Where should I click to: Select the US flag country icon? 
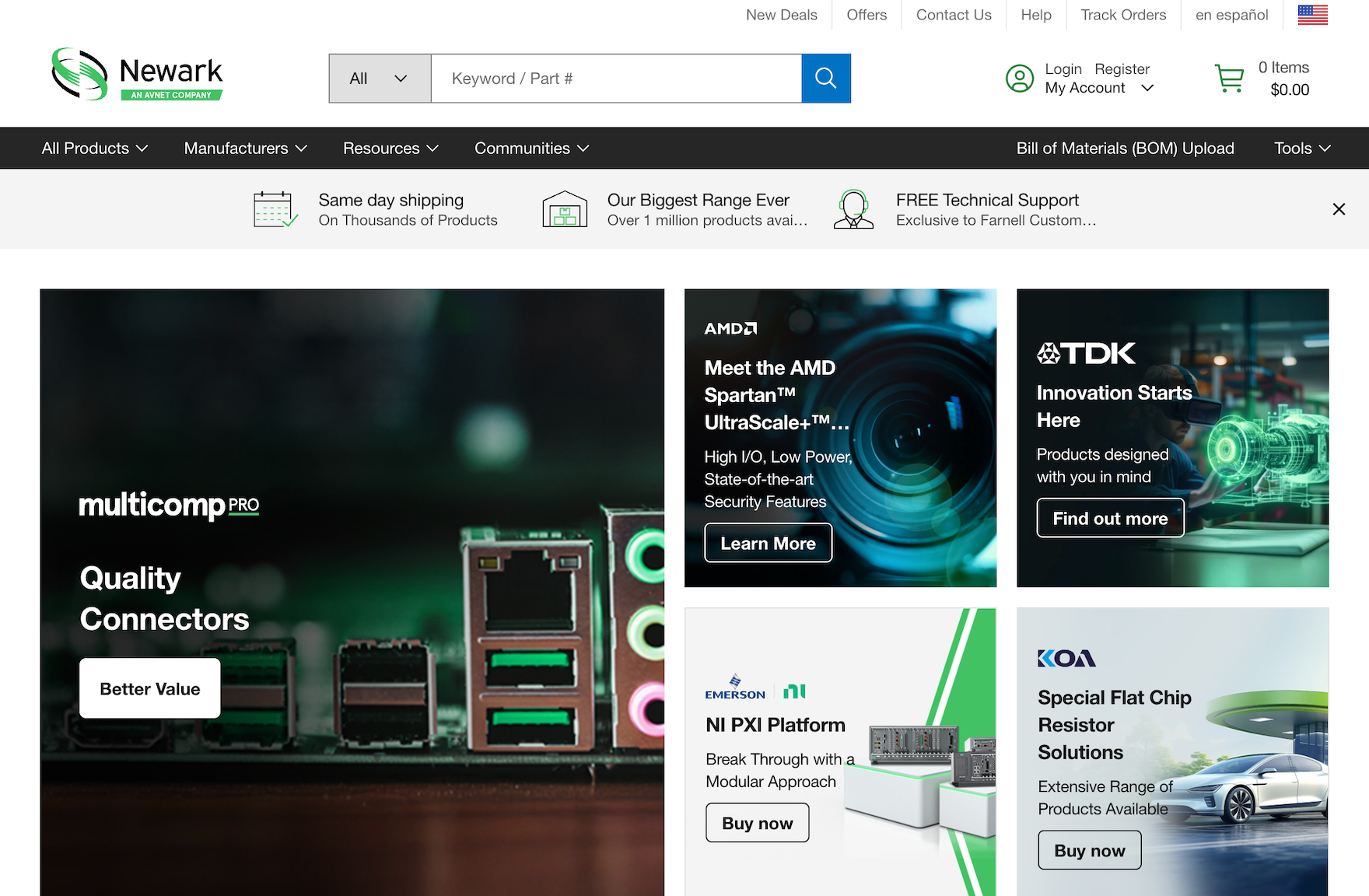1313,15
